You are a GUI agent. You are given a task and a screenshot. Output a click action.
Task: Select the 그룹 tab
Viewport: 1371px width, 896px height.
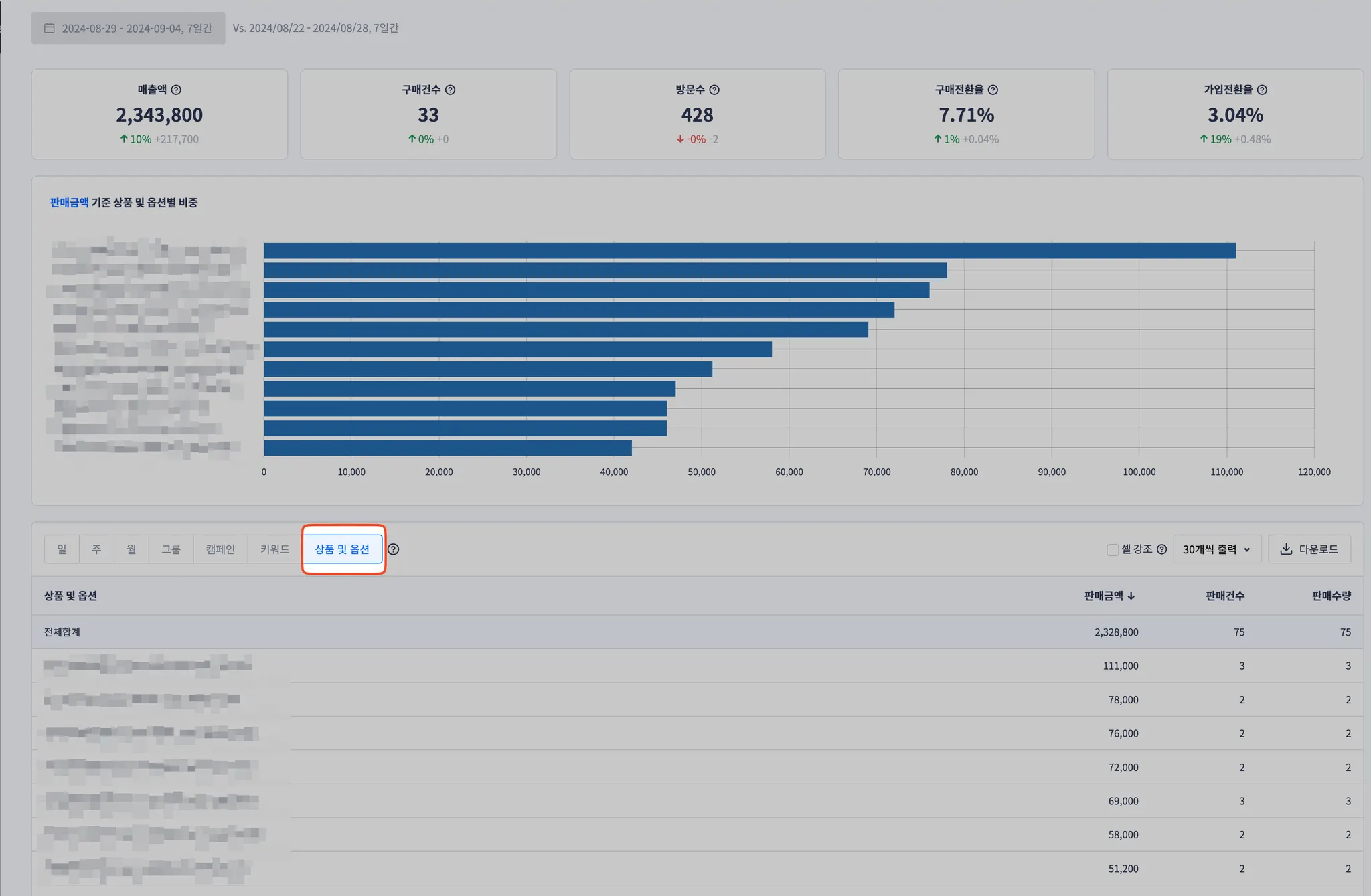pos(171,549)
